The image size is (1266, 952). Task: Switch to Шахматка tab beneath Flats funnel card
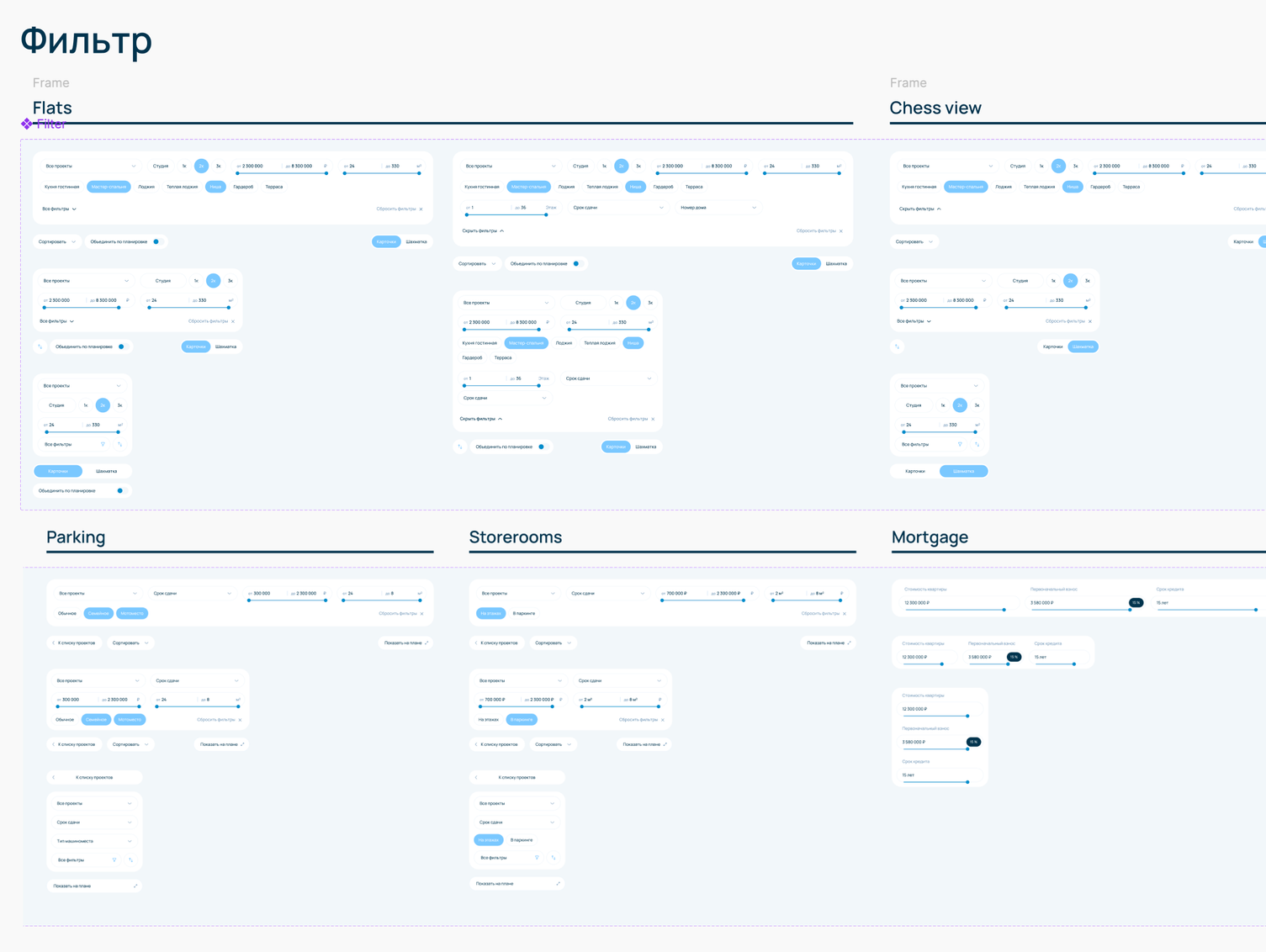click(x=106, y=471)
